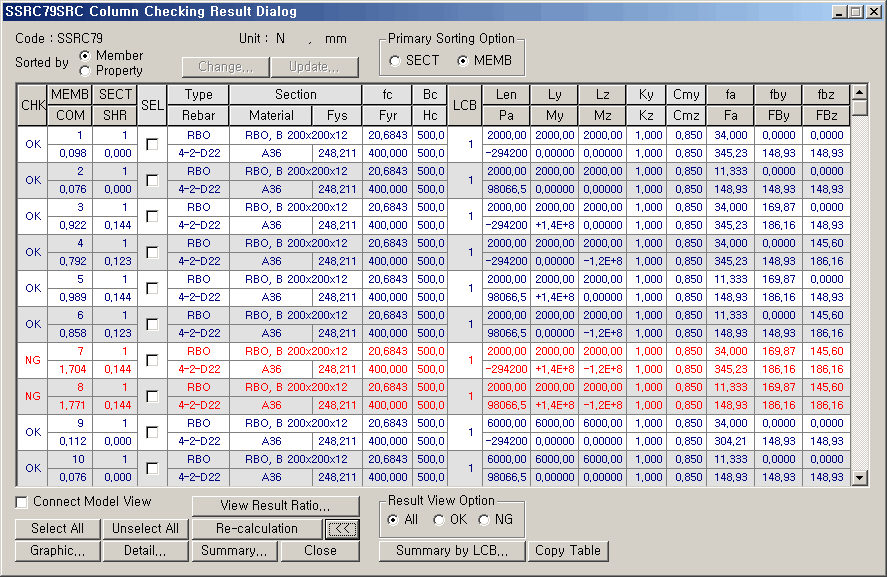Click the Select All button
This screenshot has height=577, width=887.
coord(57,528)
